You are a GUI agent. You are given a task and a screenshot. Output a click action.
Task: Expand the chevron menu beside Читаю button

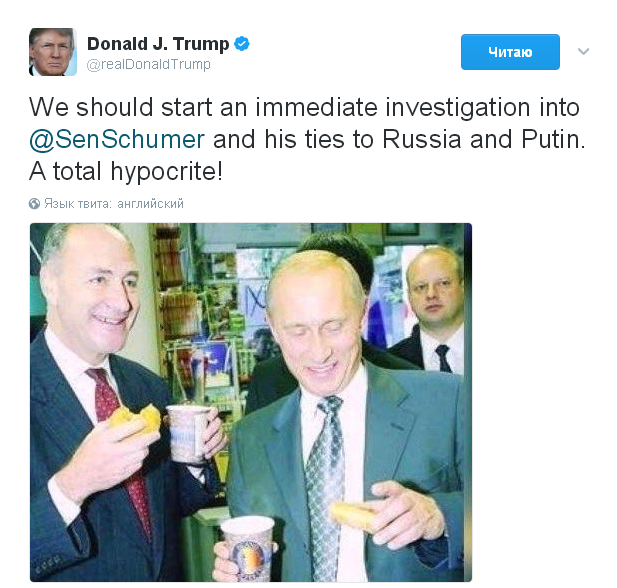coord(583,52)
